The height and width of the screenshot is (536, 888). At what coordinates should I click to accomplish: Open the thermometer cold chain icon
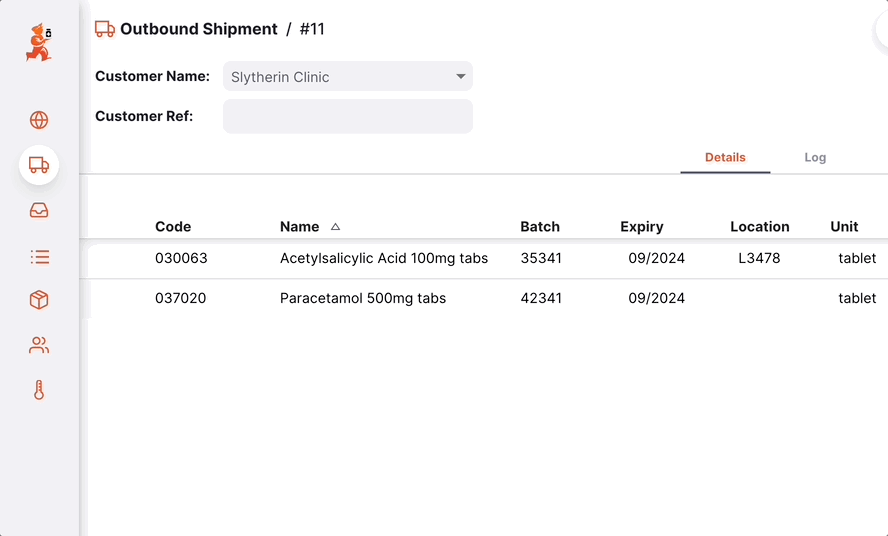click(39, 390)
